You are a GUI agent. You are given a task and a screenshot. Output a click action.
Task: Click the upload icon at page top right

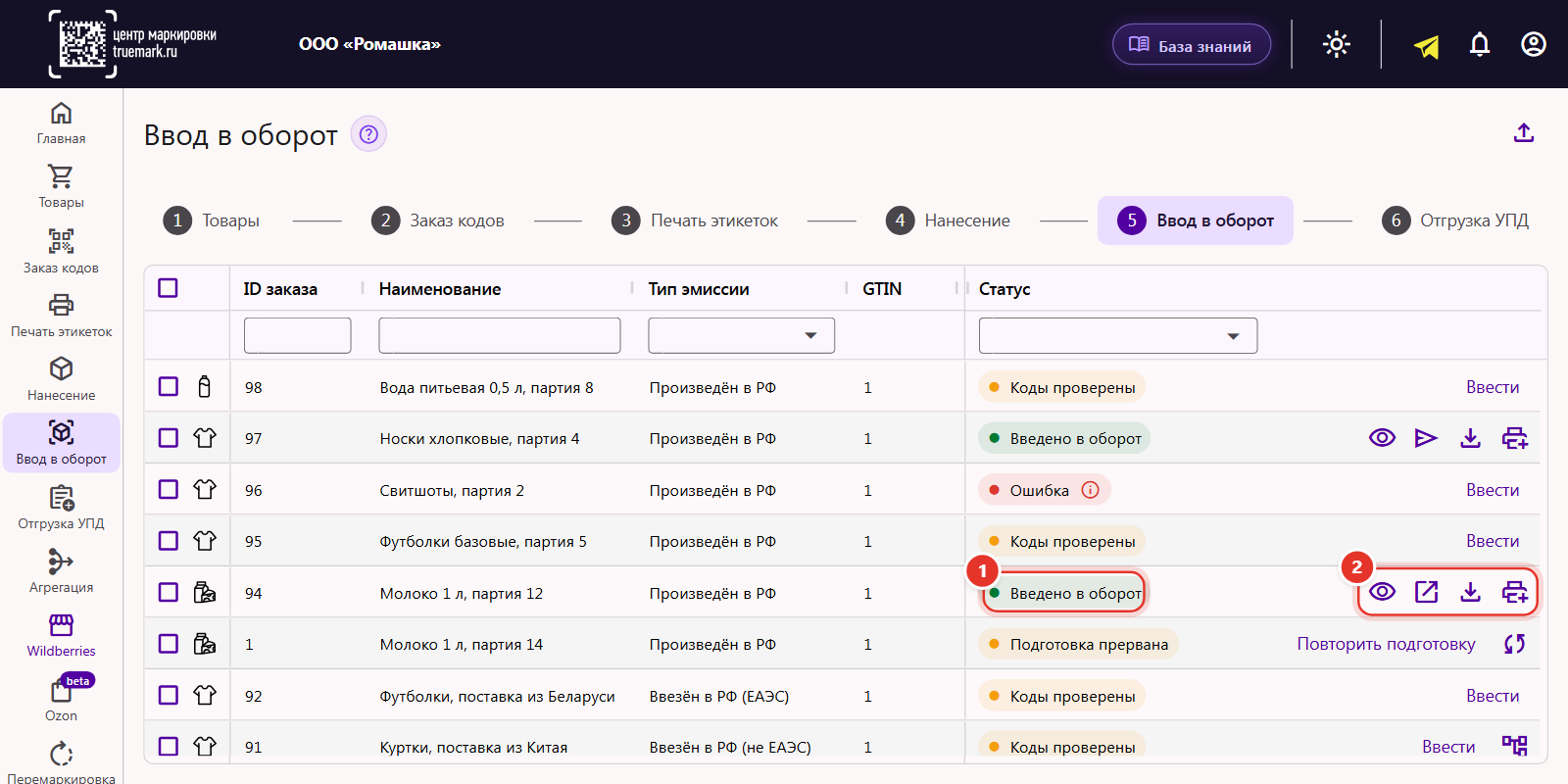[1524, 132]
